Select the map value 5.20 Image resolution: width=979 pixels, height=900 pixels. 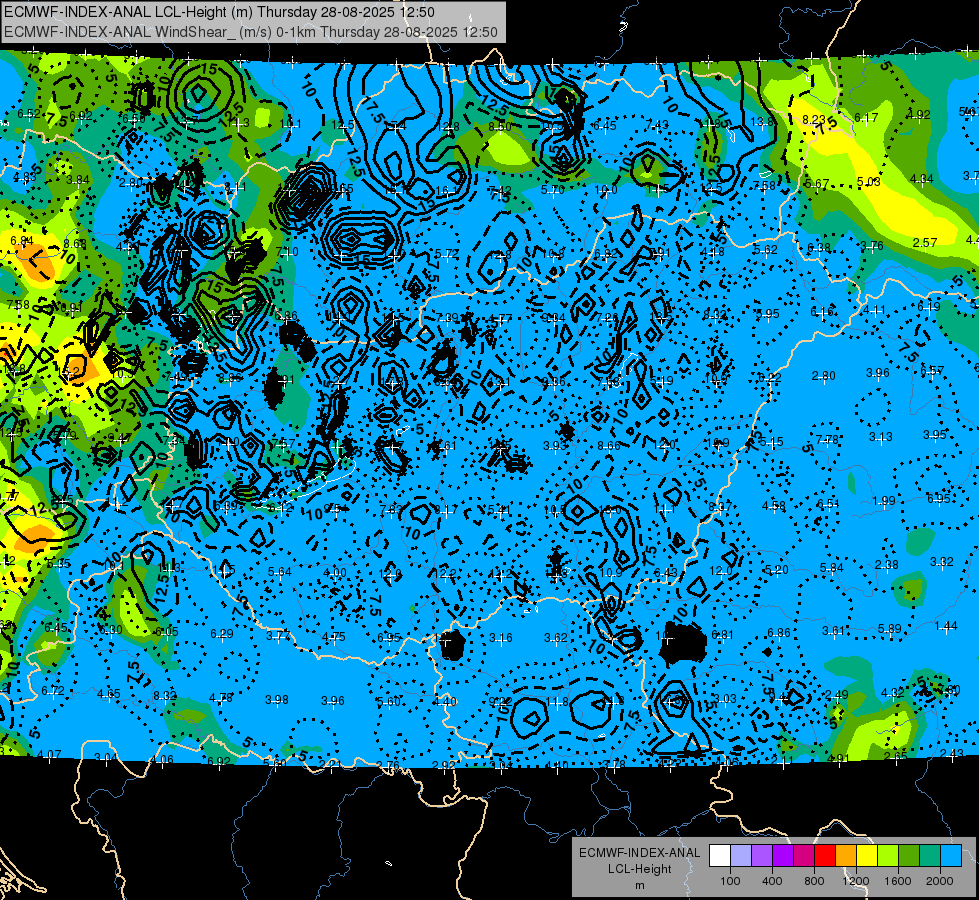click(777, 570)
